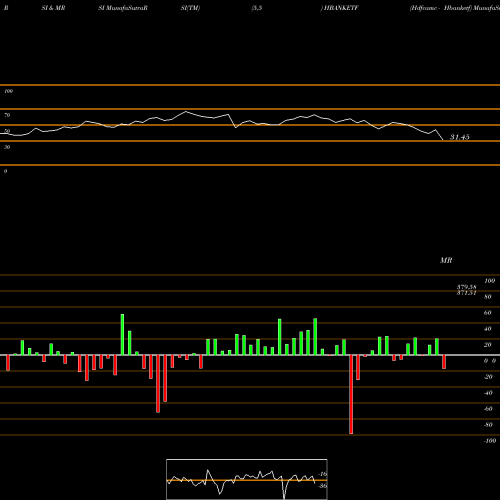Click the RSI axis label 30
The image size is (500, 500).
(7, 147)
